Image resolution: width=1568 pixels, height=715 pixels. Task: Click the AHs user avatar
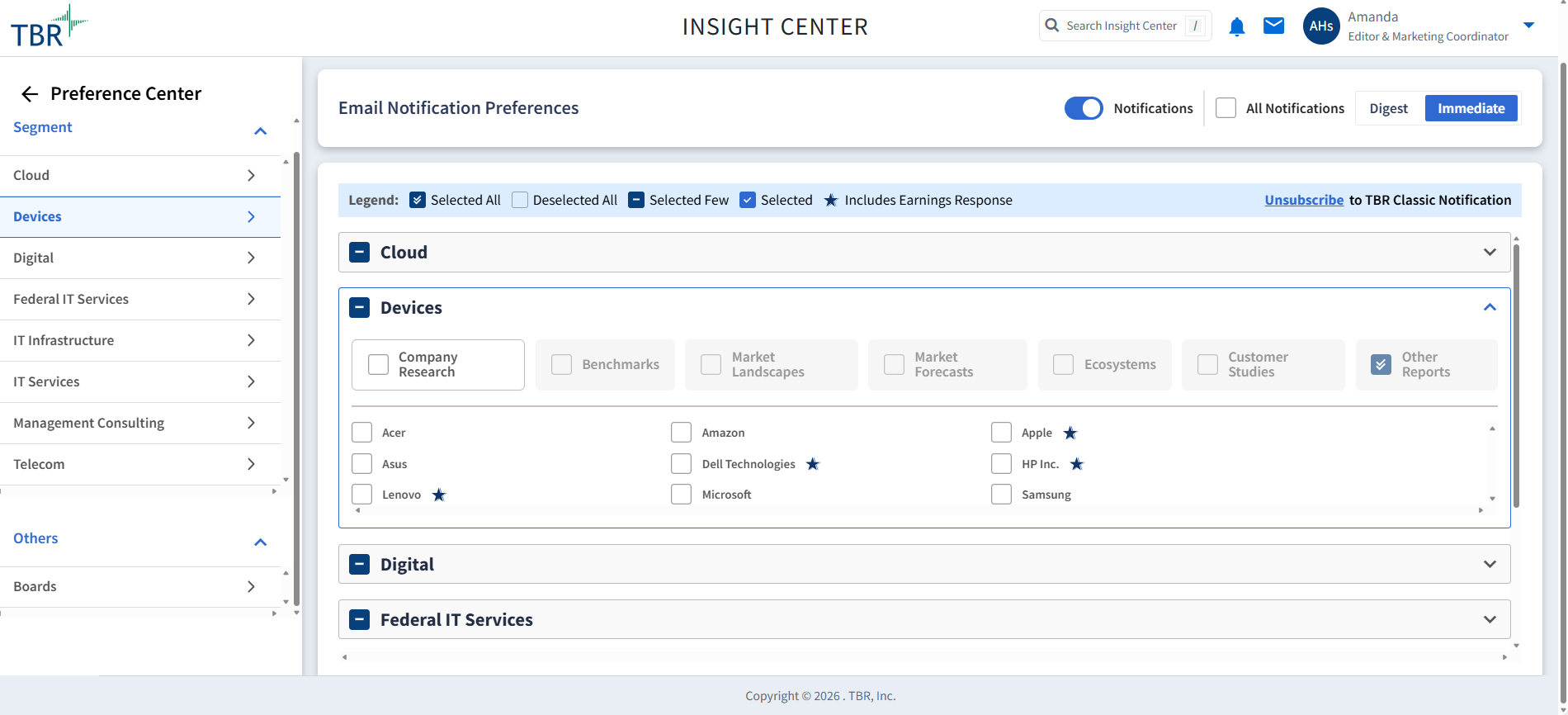[1320, 26]
